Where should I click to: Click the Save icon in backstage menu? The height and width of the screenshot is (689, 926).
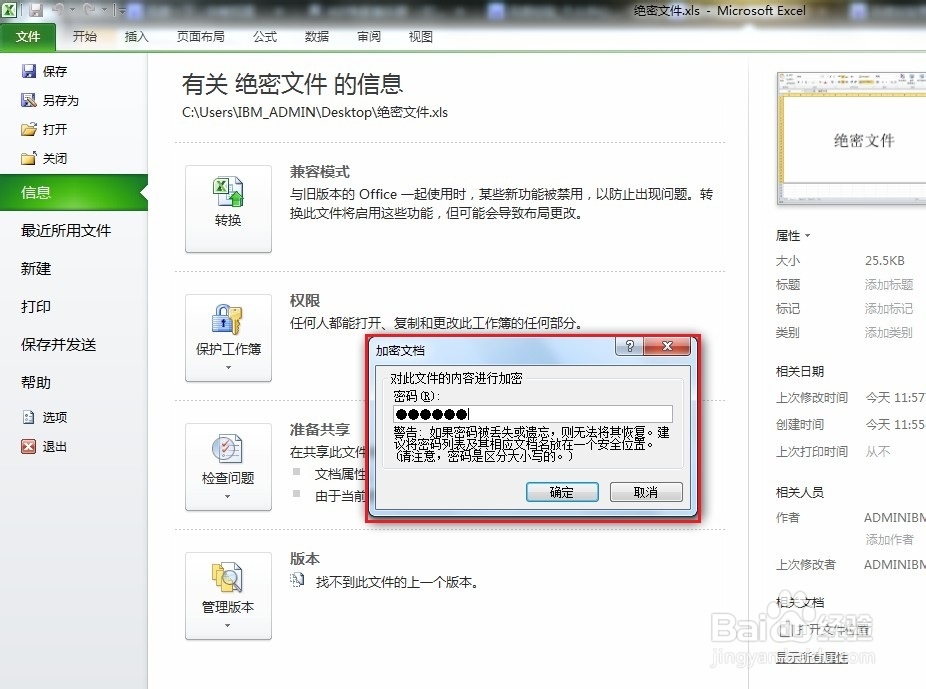28,71
